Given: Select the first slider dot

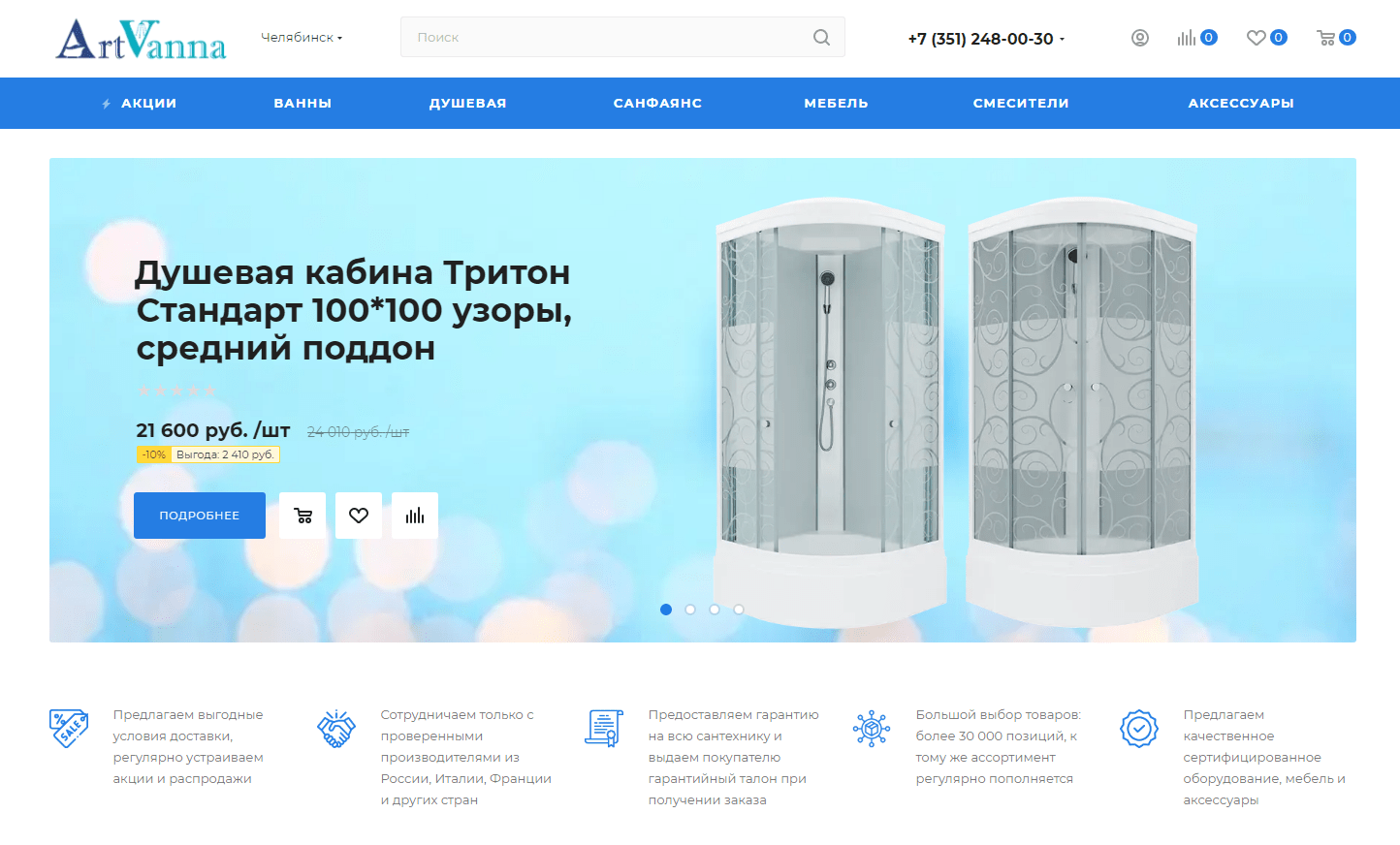Looking at the screenshot, I should [666, 610].
